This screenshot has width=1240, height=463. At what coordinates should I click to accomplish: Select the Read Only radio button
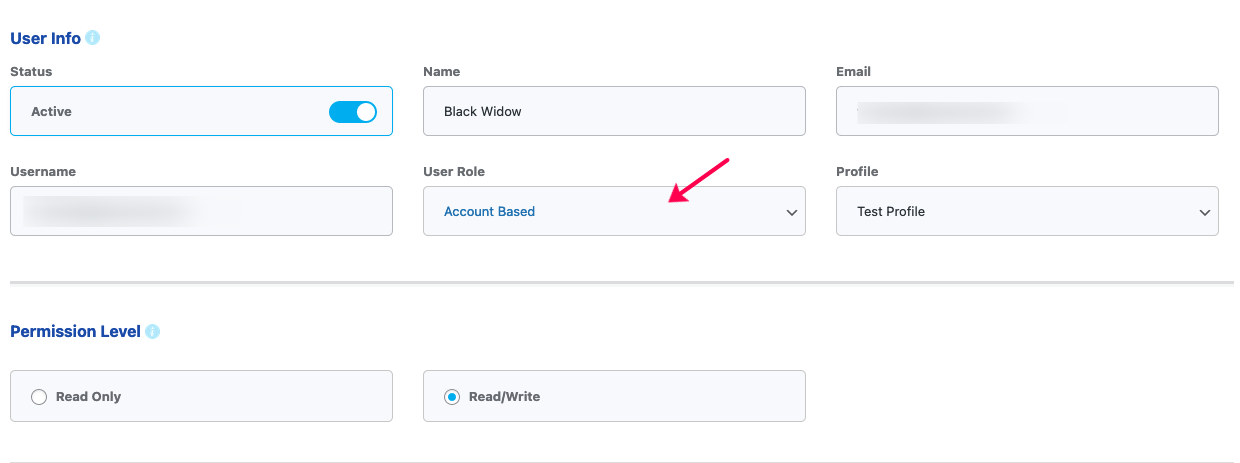pyautogui.click(x=39, y=397)
